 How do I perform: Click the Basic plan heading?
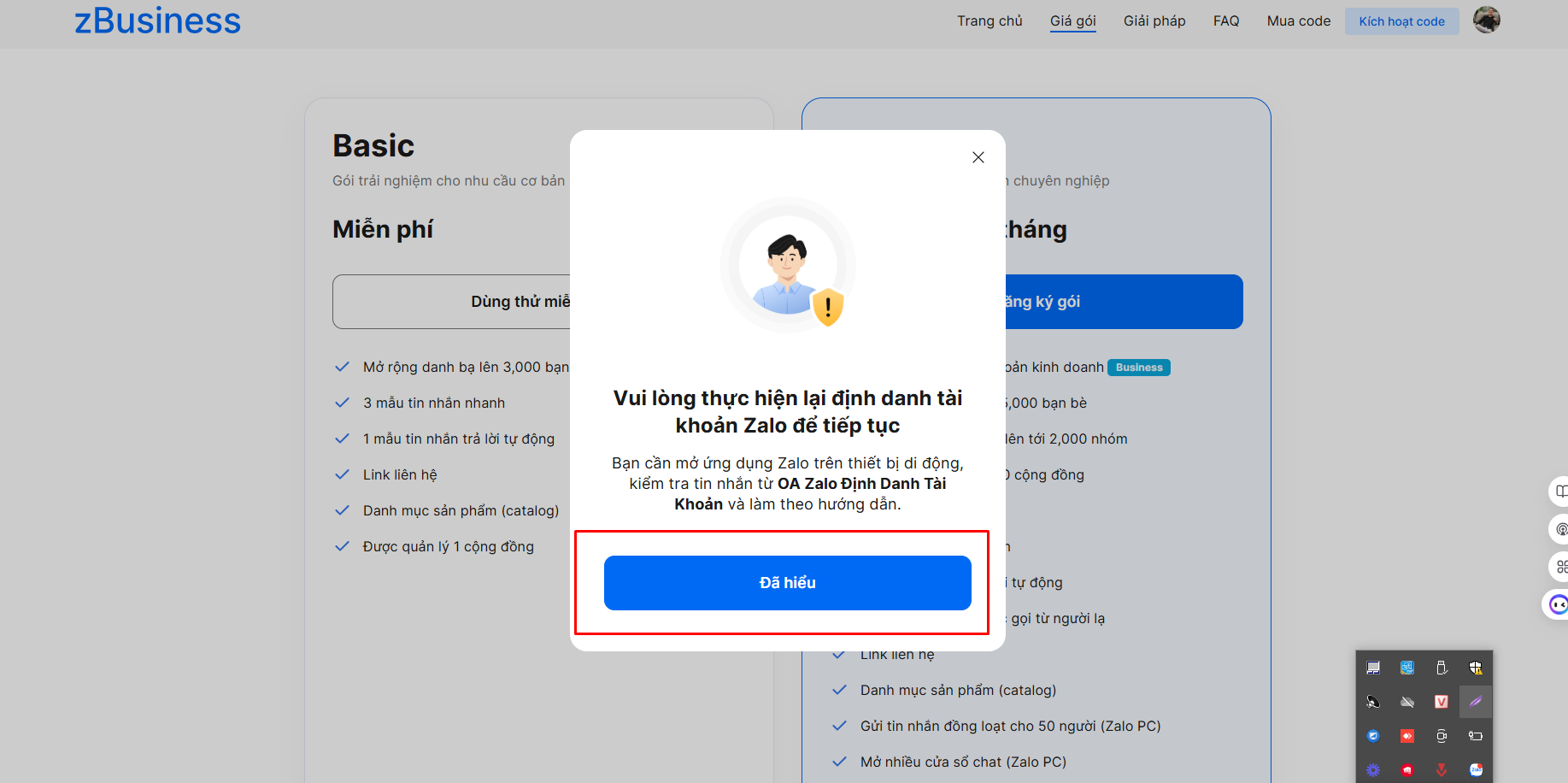pyautogui.click(x=373, y=146)
